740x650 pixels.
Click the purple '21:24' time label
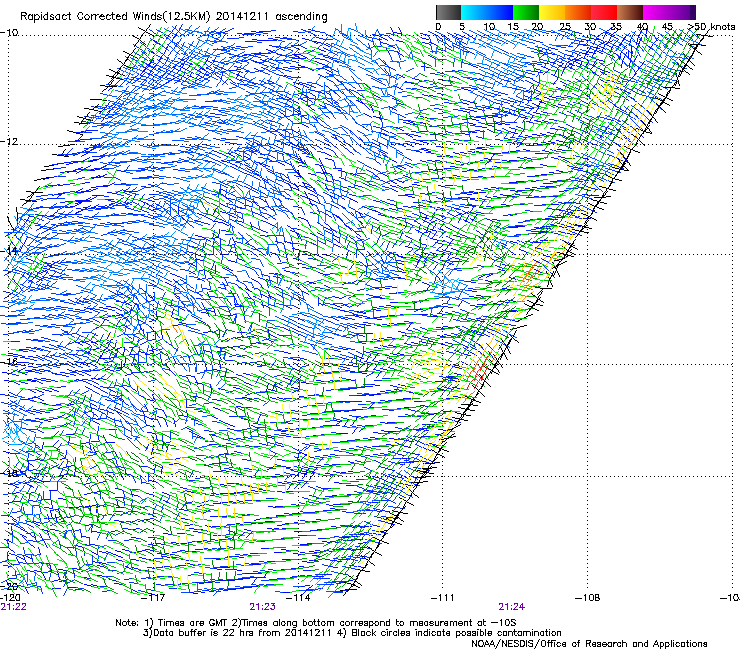click(512, 607)
